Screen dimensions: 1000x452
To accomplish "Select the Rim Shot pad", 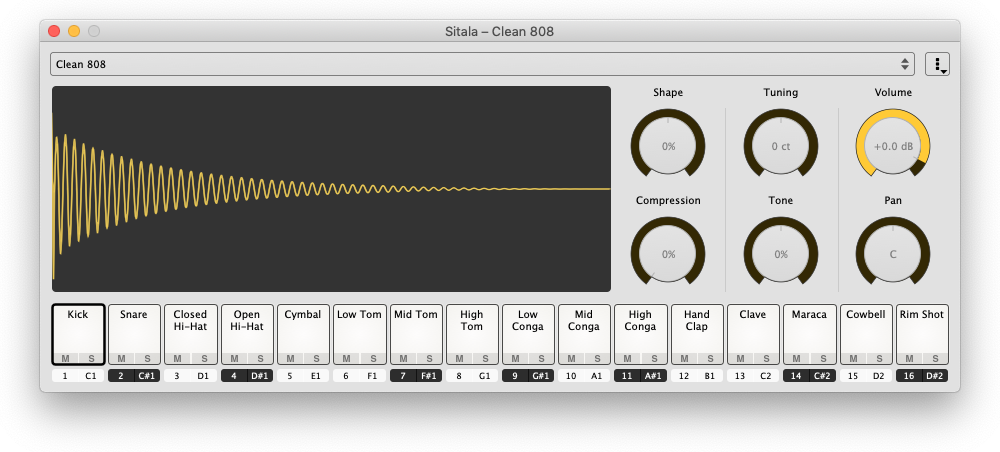I will pyautogui.click(x=922, y=332).
